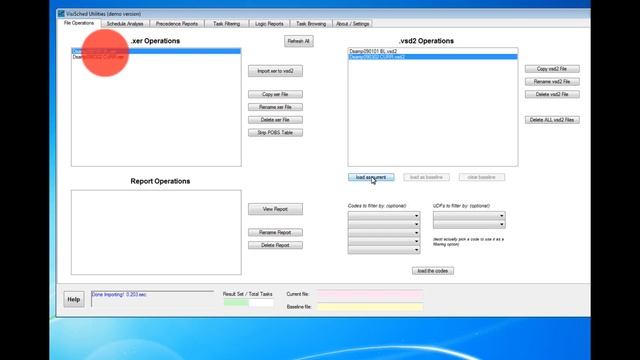Click the yellow Baseline file field

(370, 307)
